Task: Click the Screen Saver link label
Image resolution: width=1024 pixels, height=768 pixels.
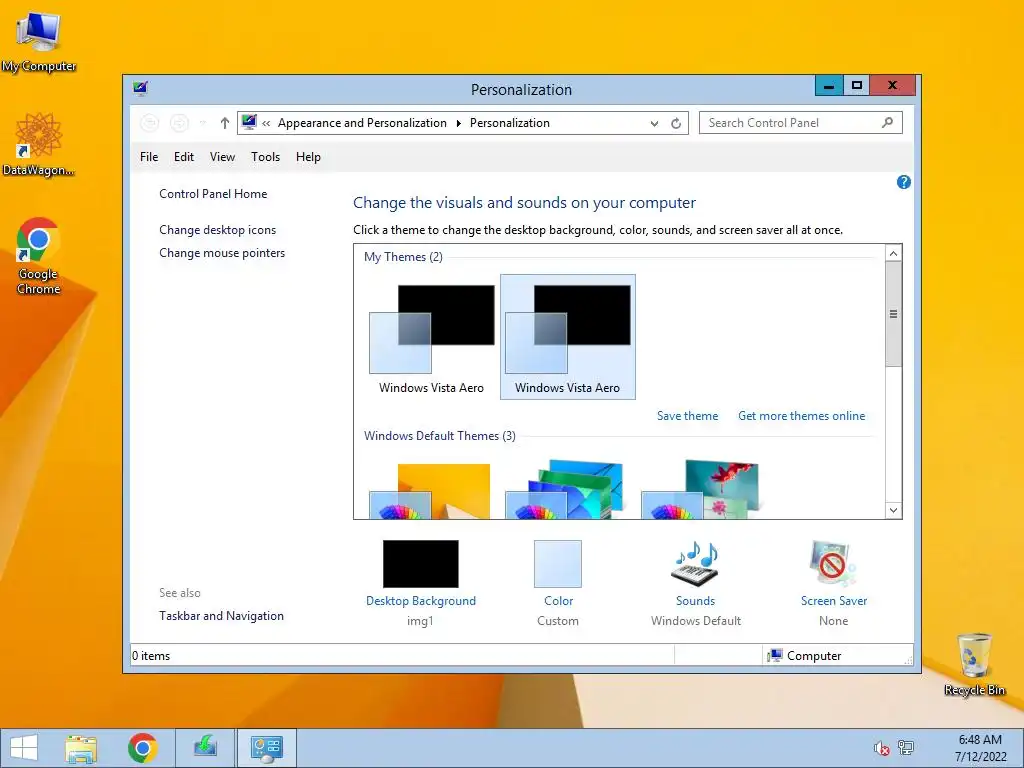Action: 834,601
